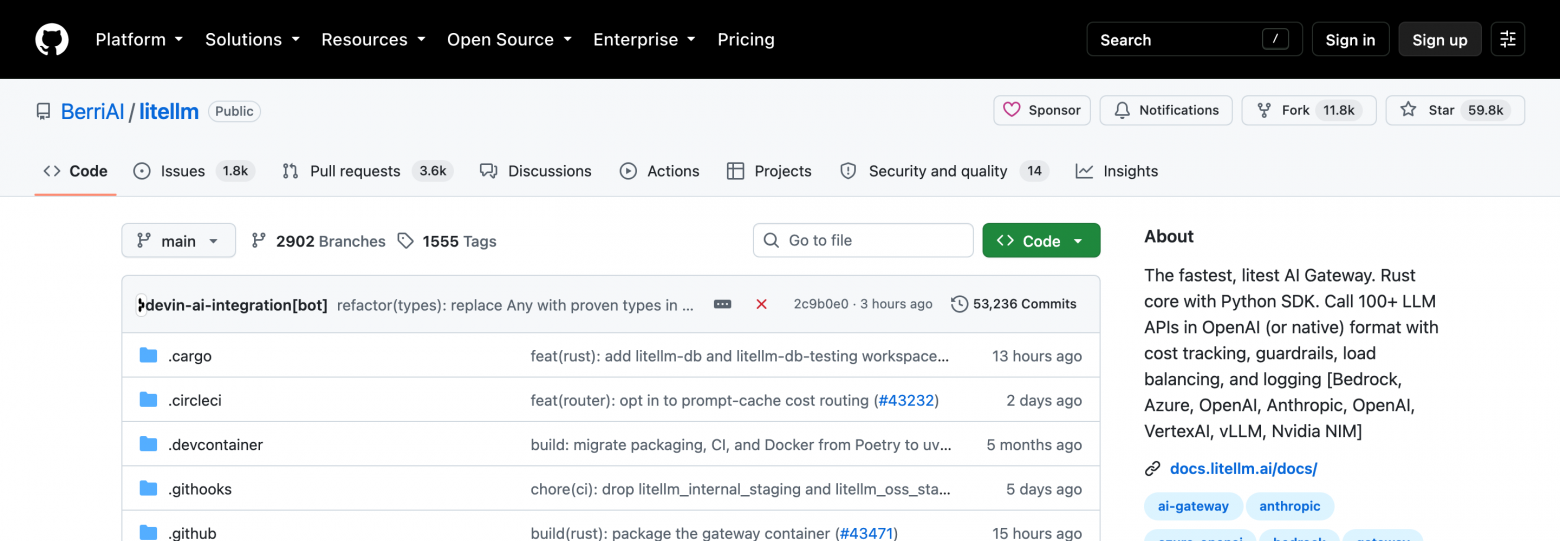Open the Pull requests tab
The height and width of the screenshot is (541, 1560).
(367, 171)
